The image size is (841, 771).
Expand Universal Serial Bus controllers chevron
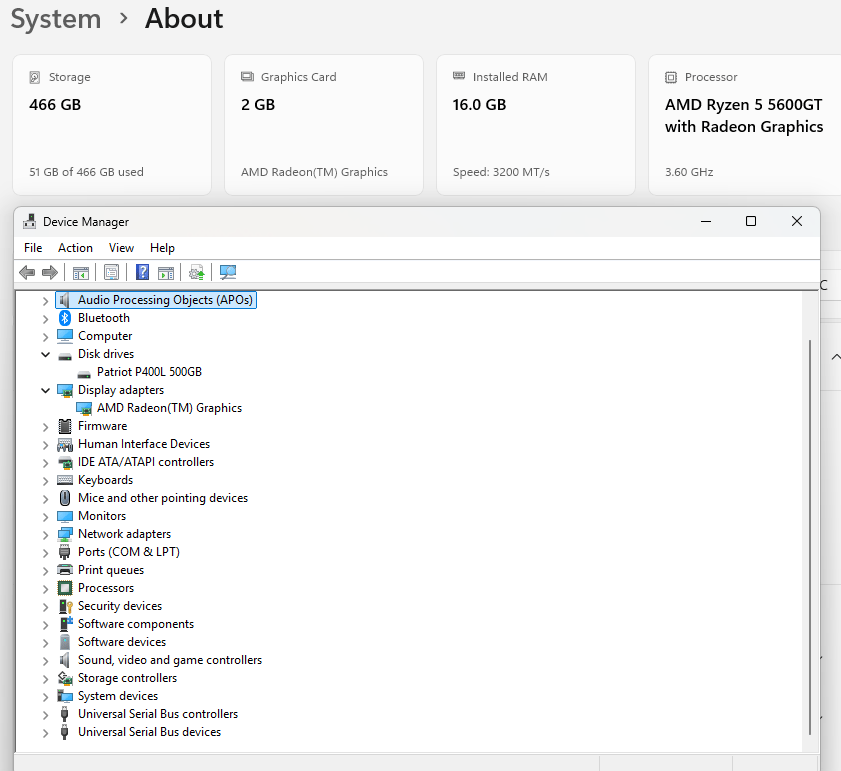click(46, 715)
